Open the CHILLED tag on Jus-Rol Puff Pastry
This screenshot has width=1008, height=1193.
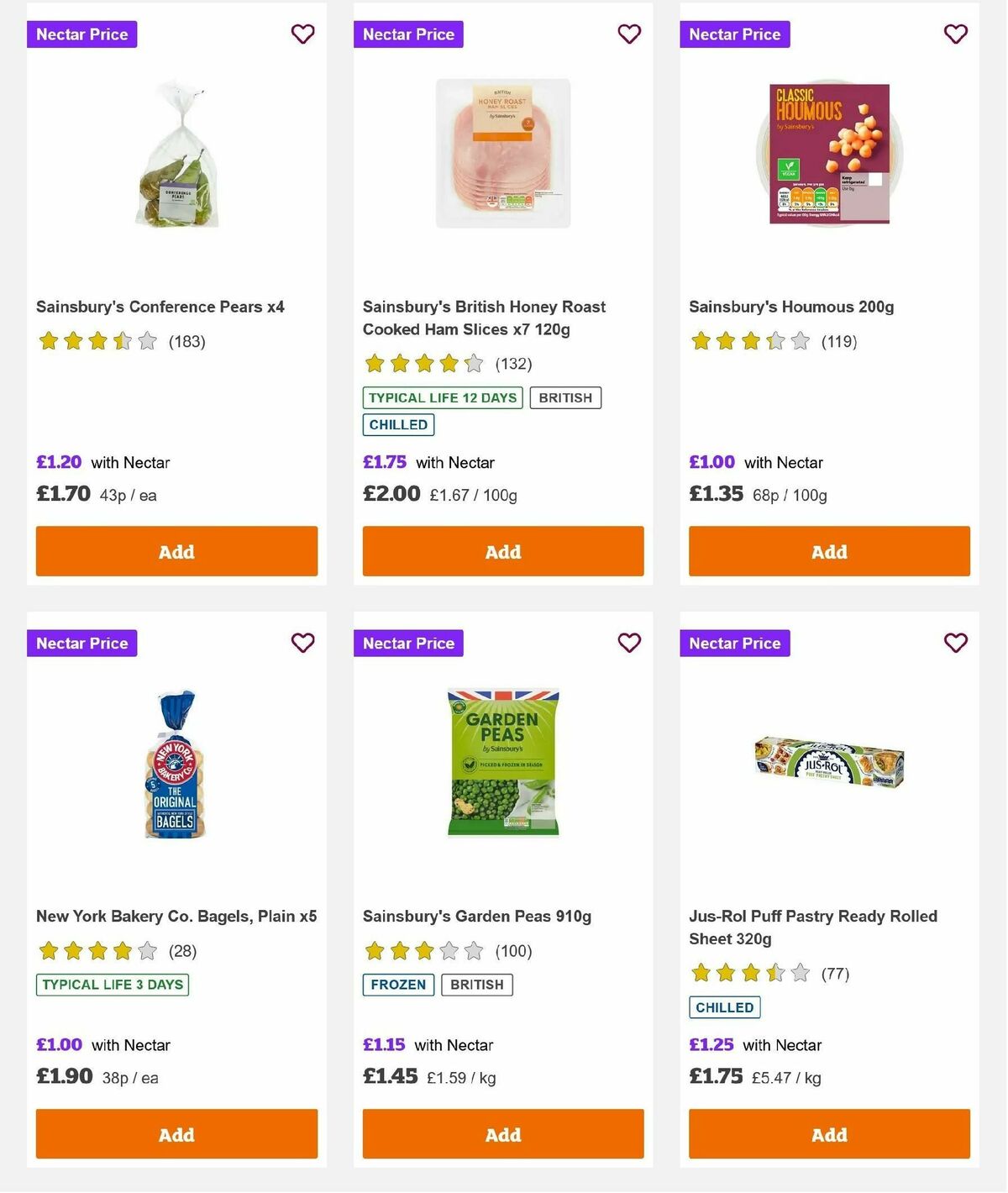pyautogui.click(x=724, y=1006)
